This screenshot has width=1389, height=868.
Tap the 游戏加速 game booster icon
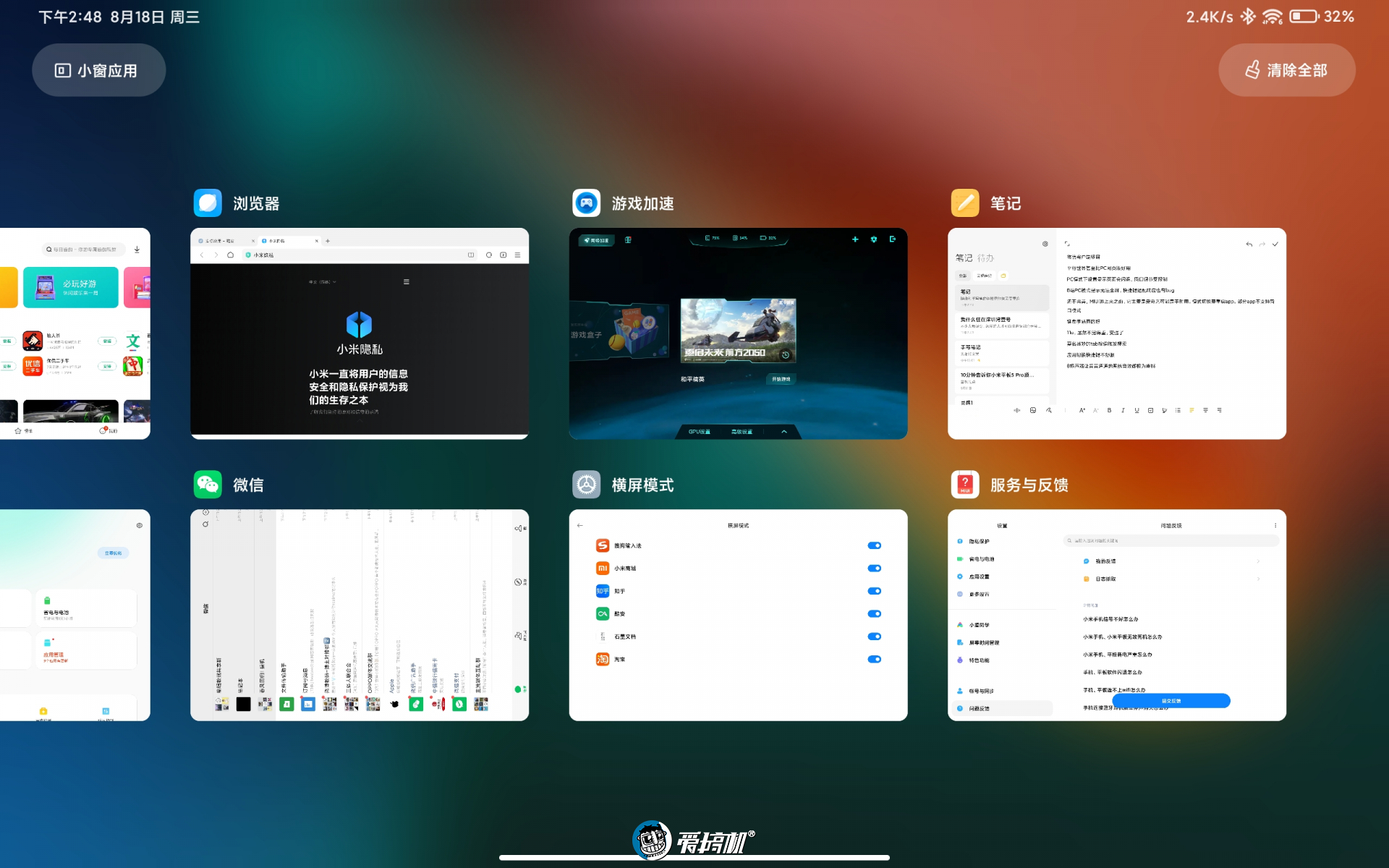tap(586, 203)
